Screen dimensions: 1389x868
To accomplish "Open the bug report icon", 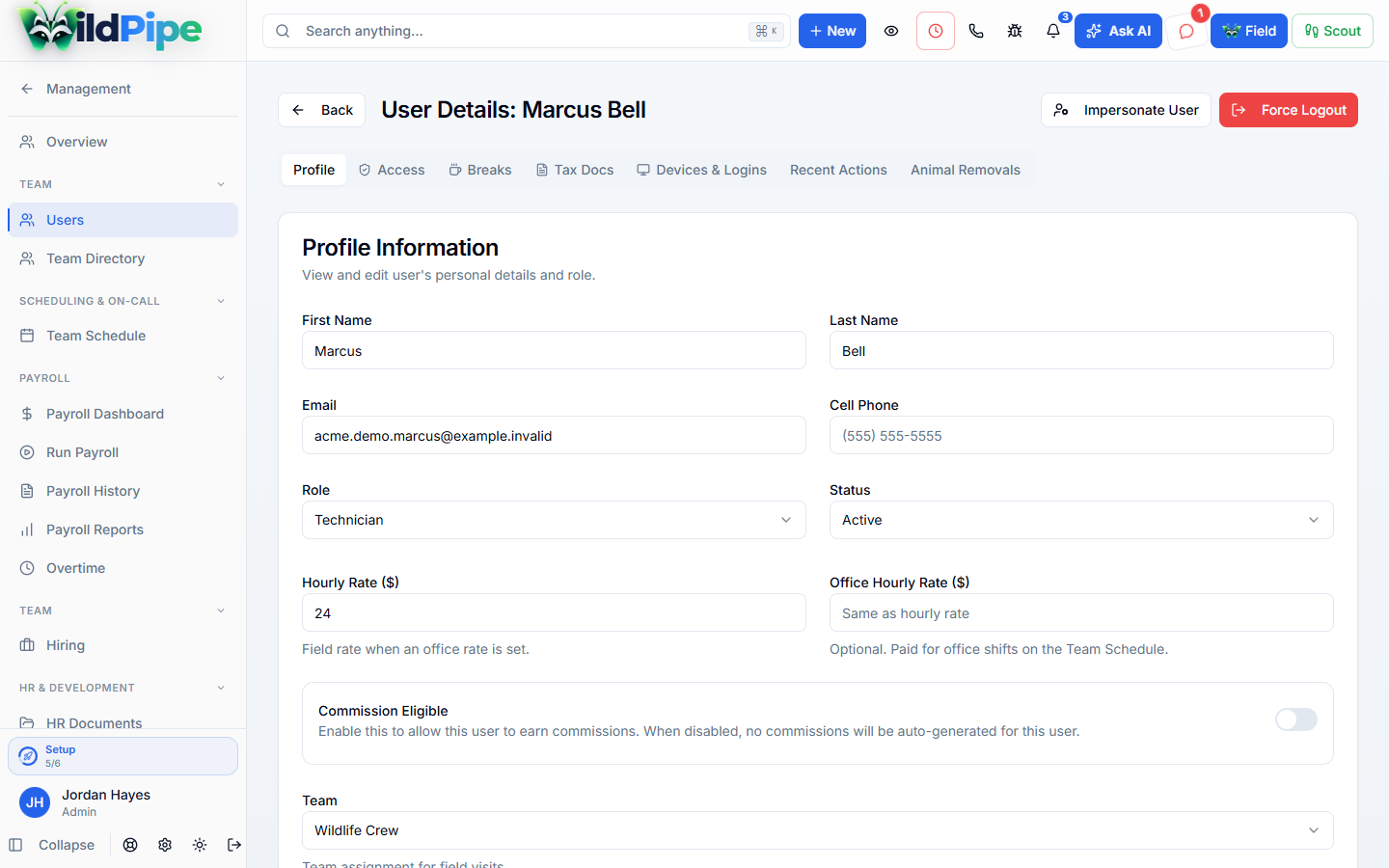I will click(x=1015, y=31).
